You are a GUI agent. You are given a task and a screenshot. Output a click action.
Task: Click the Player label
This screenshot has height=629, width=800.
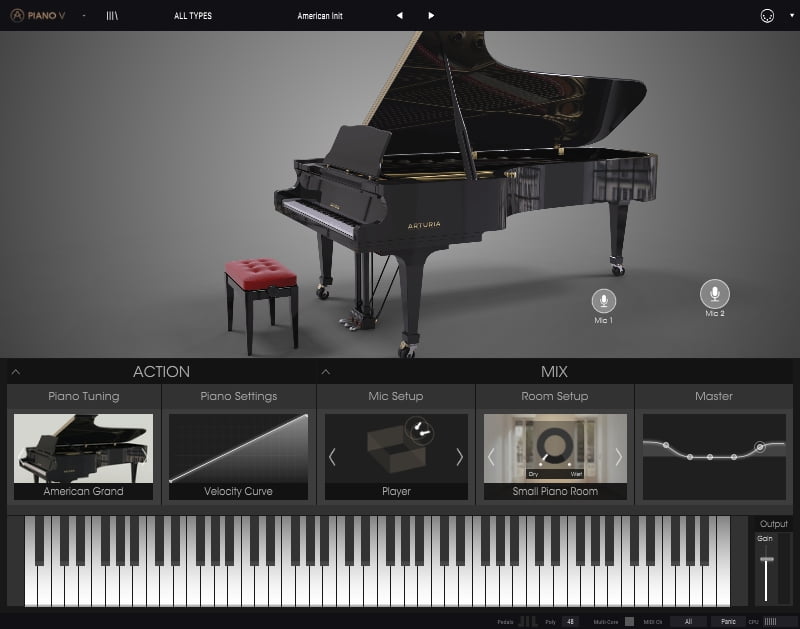click(396, 491)
